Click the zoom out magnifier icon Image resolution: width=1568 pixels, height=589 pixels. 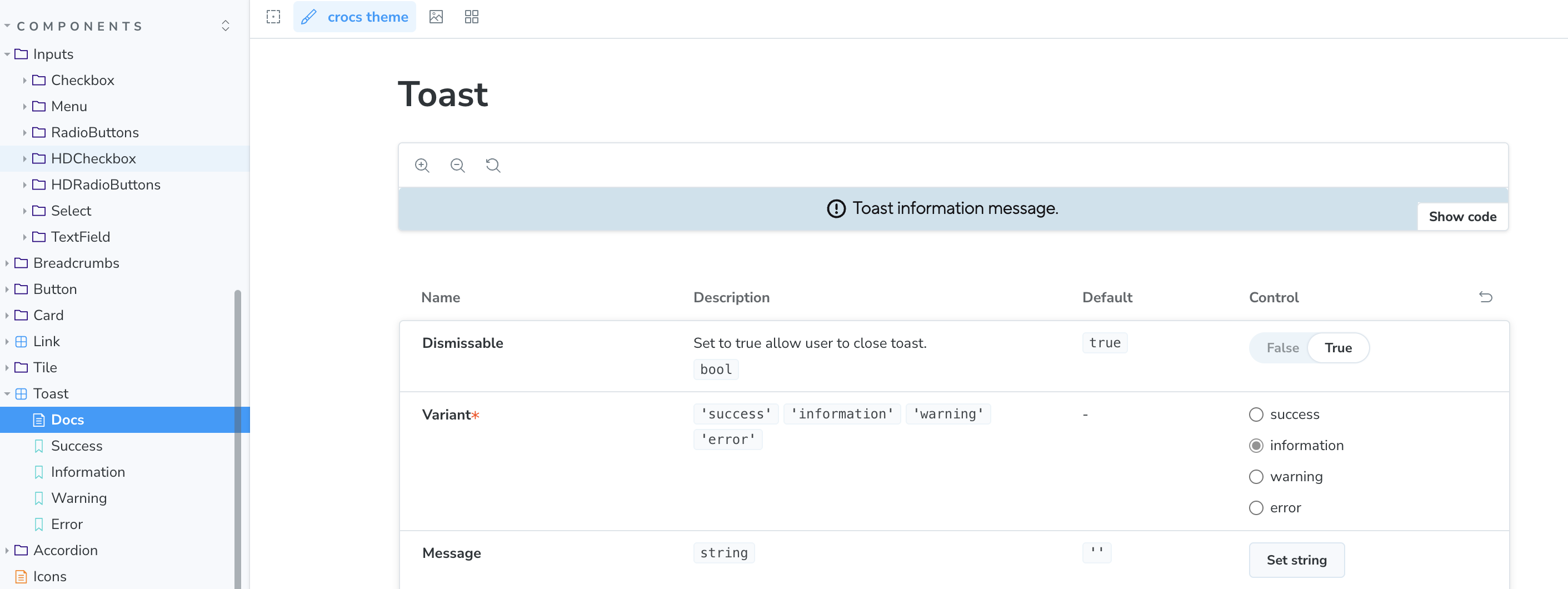coord(457,166)
